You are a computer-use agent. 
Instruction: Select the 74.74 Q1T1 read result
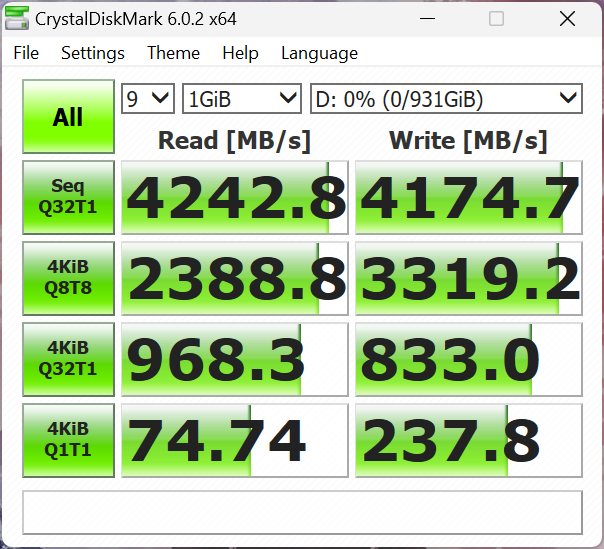pyautogui.click(x=234, y=440)
